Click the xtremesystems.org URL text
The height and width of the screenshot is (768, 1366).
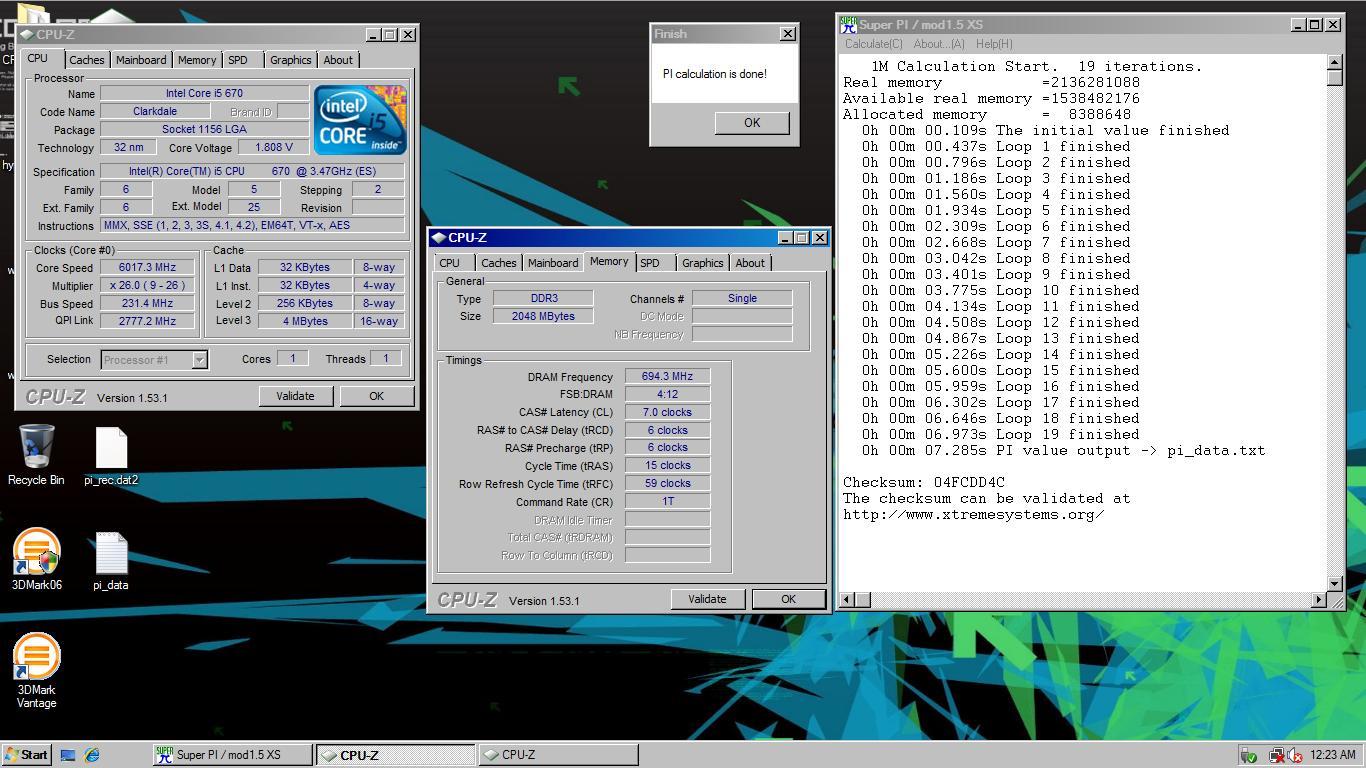click(974, 514)
